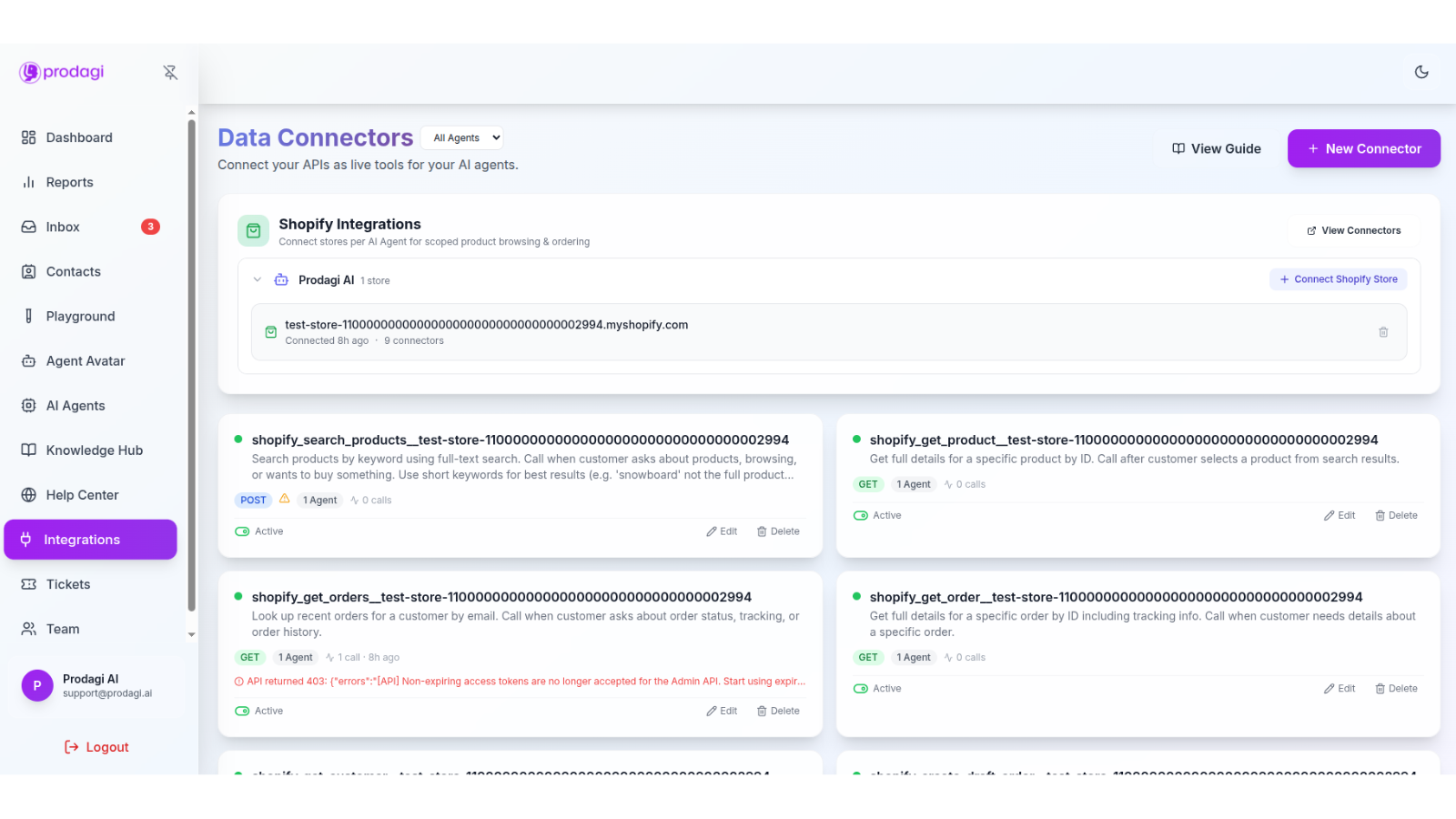Click POST badge on shopify_search_products
Screen dimensions: 1456x819
click(x=253, y=500)
